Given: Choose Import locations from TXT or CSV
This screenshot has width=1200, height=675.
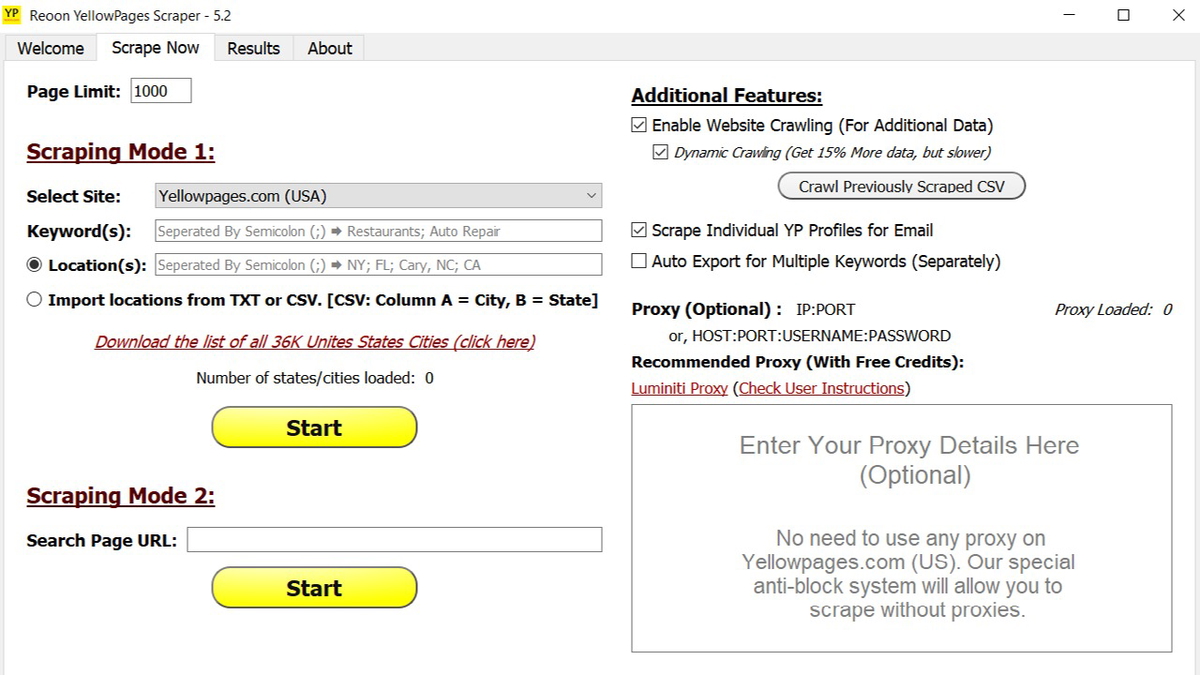Looking at the screenshot, I should (x=33, y=299).
